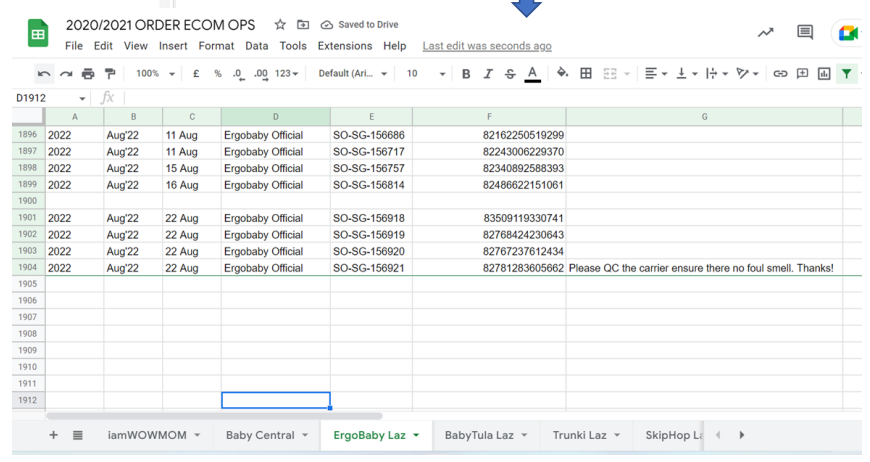Screen dimensions: 870x462
Task: Open the Edit menu
Action: tap(103, 46)
